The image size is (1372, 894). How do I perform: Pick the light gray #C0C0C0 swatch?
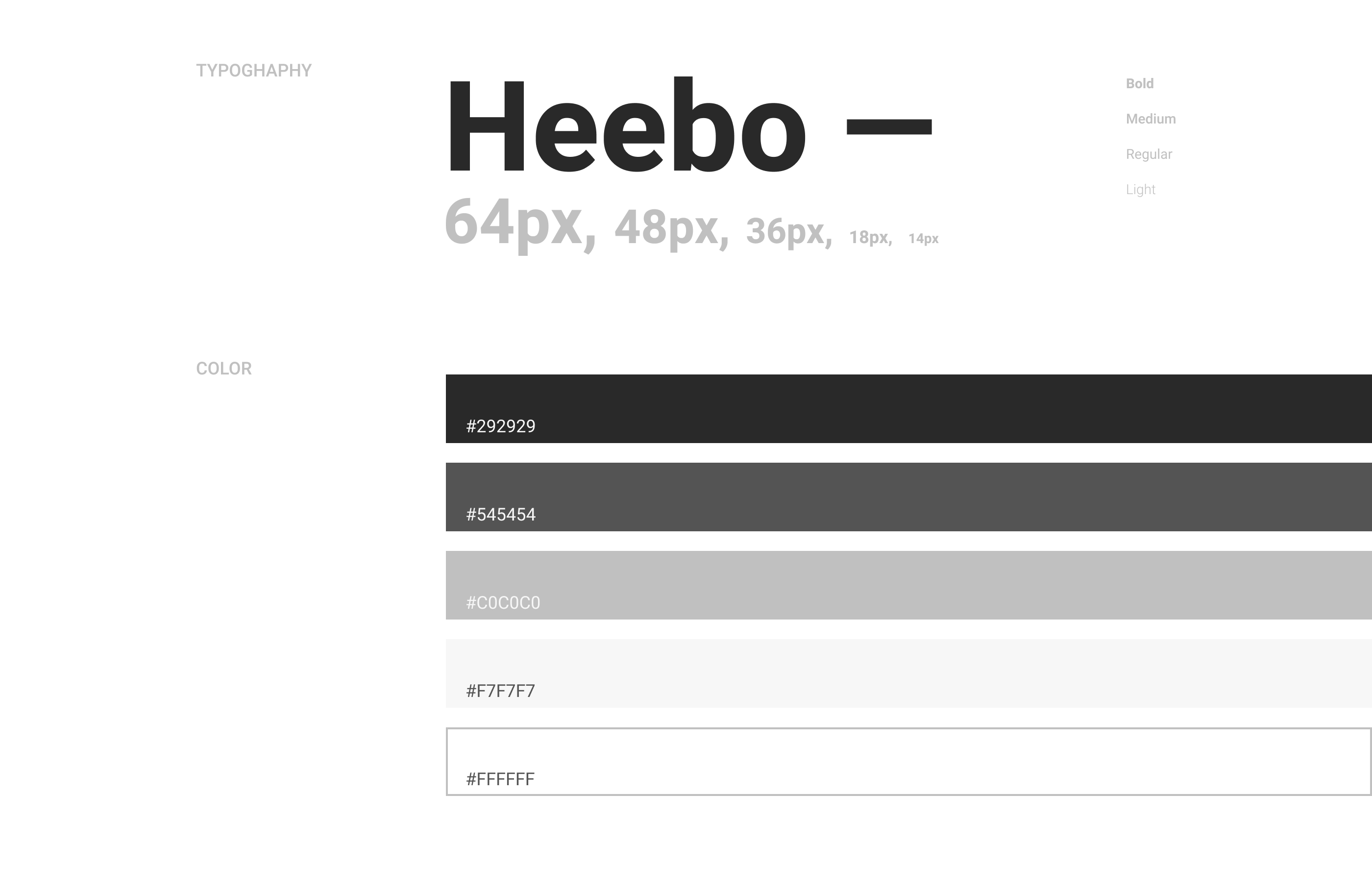pyautogui.click(x=908, y=585)
